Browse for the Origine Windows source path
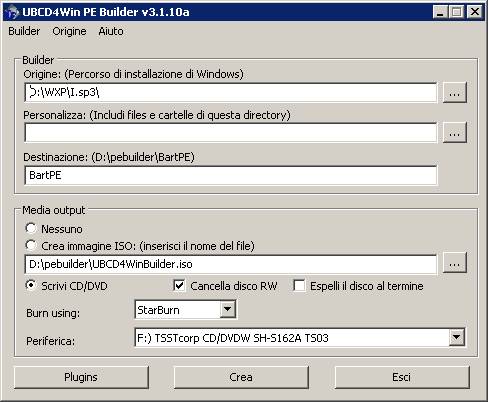Screen dimensions: 488x402 point(455,92)
